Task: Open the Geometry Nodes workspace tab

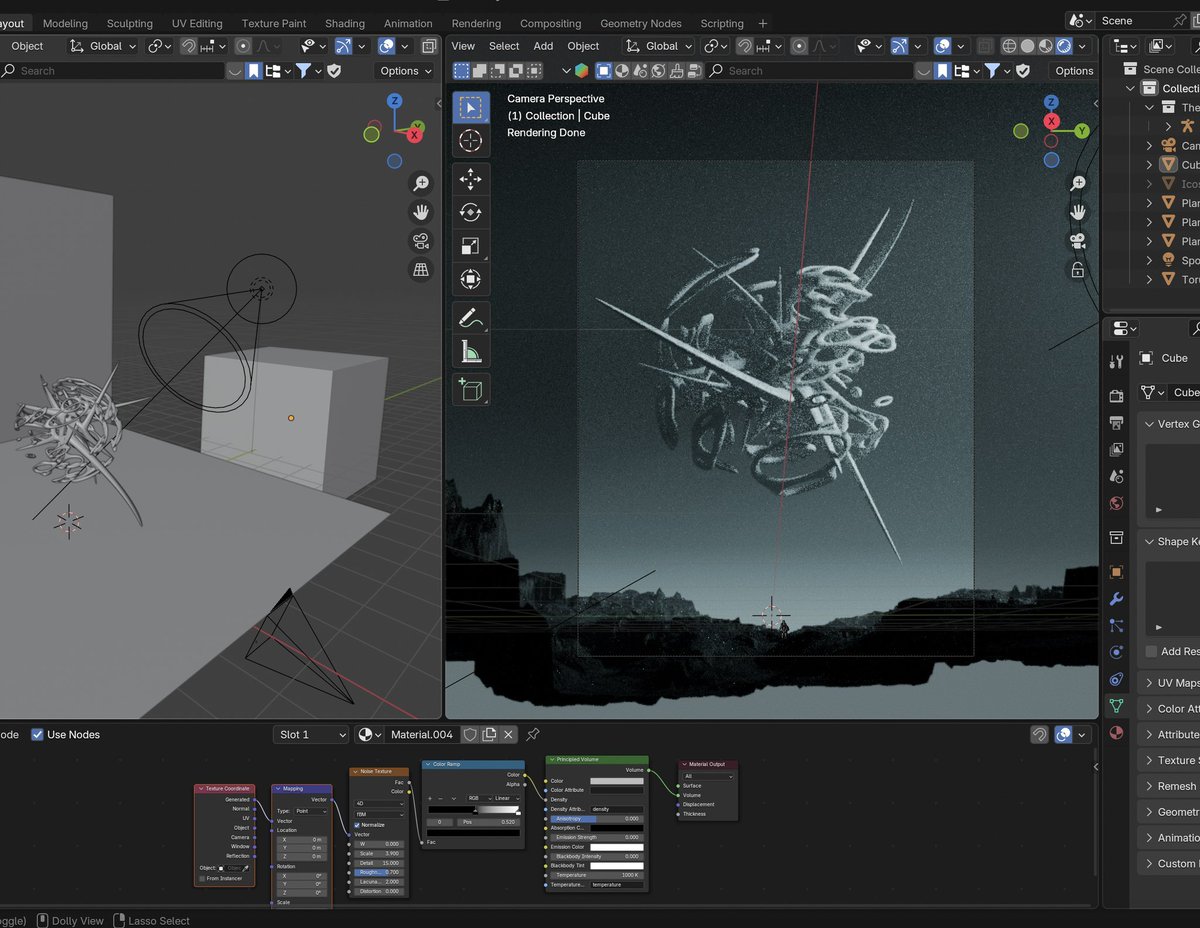Action: (641, 23)
